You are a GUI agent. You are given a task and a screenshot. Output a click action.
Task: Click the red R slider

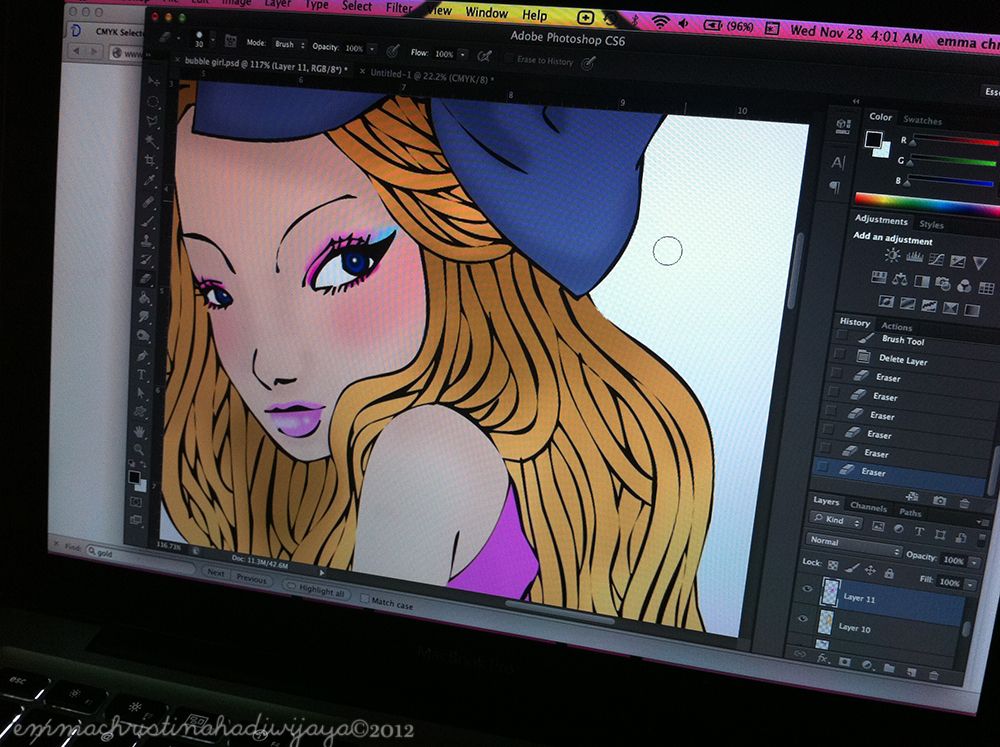(x=954, y=140)
